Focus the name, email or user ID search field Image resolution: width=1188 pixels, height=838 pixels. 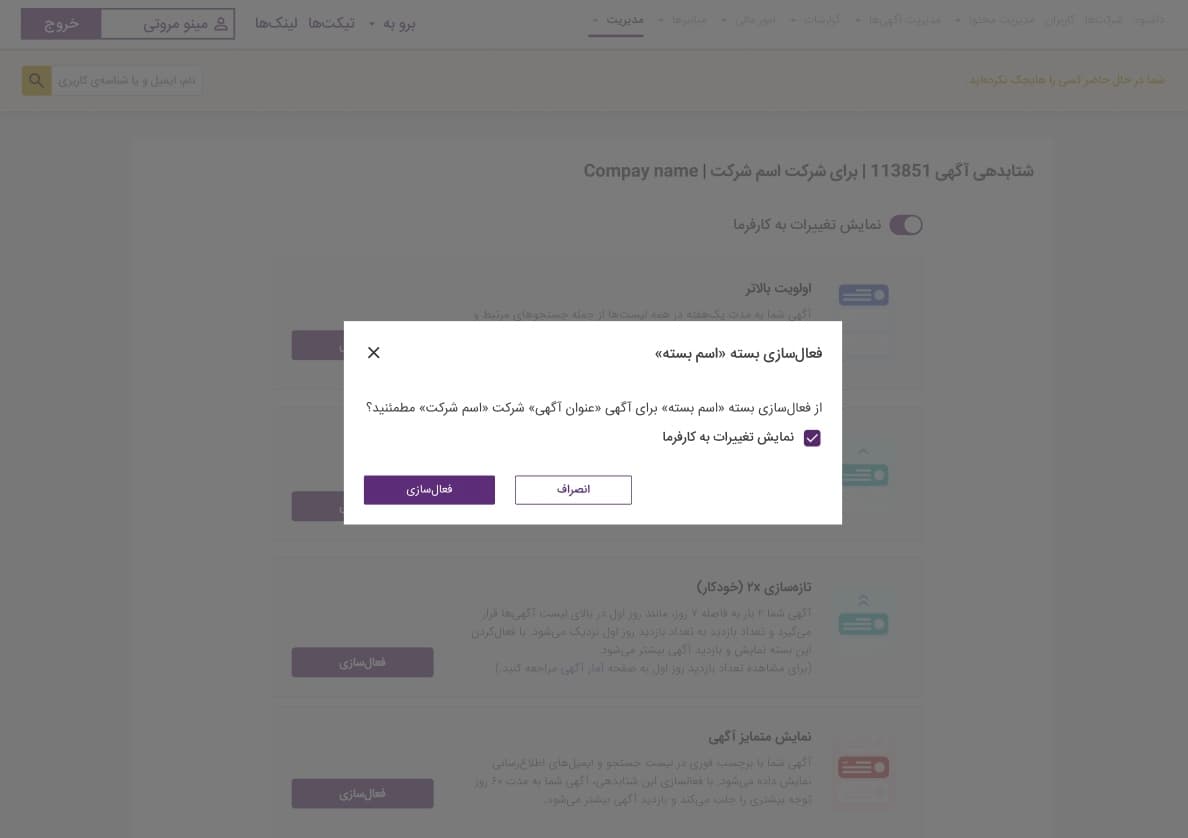click(127, 80)
